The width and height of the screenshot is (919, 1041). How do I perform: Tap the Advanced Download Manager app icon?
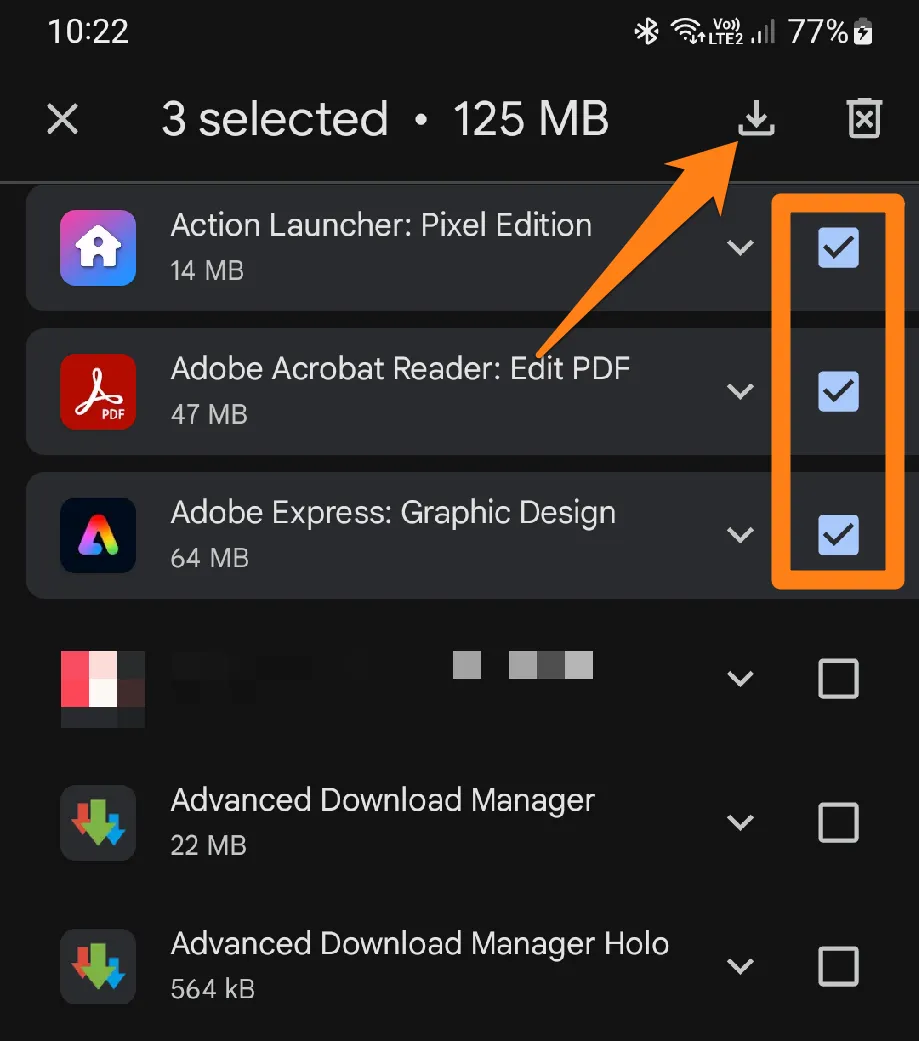pyautogui.click(x=98, y=823)
